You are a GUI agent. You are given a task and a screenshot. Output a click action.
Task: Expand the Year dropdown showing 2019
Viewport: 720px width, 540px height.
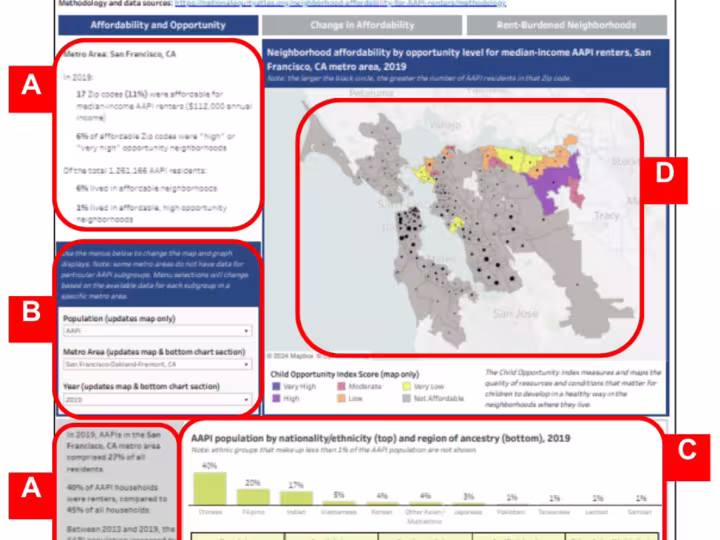click(x=158, y=399)
